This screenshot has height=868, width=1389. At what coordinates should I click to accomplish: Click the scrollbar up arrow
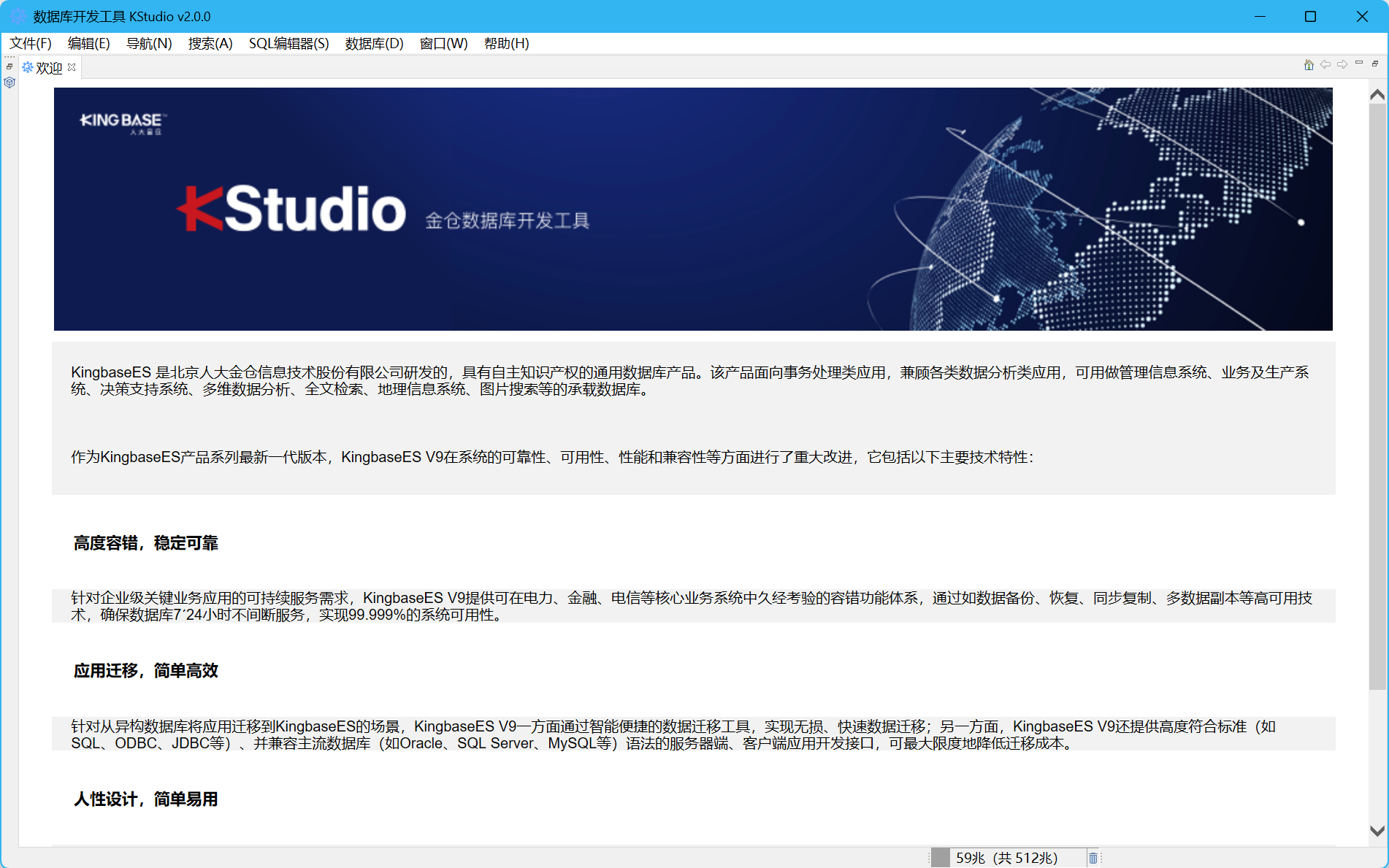pos(1377,95)
